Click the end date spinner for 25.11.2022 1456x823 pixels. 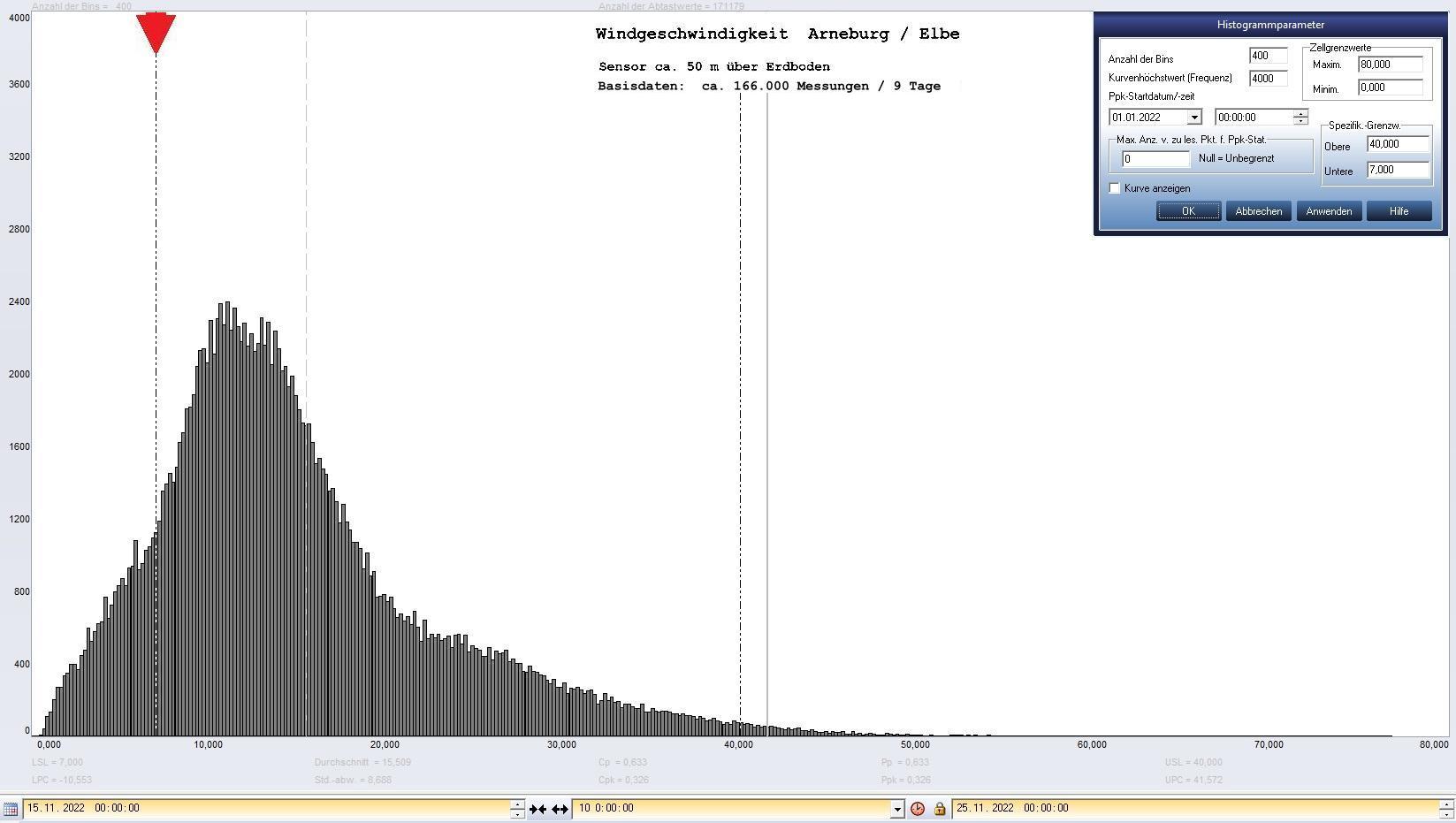tap(1446, 808)
